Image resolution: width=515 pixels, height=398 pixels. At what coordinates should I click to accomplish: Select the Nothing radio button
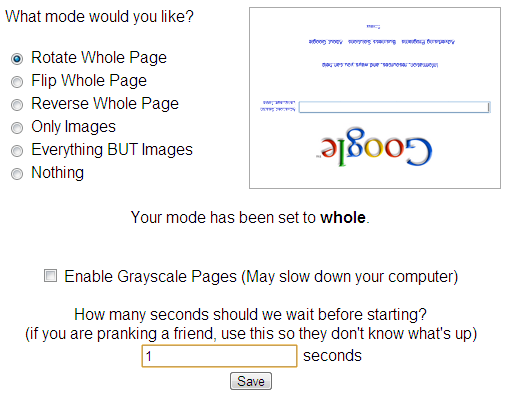click(17, 174)
